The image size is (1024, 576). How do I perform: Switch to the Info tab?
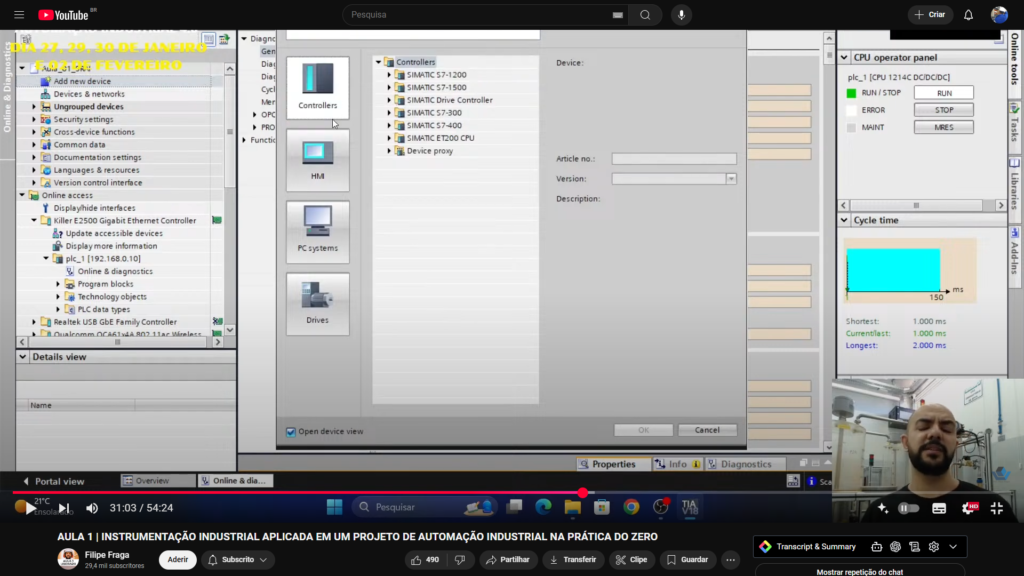tap(677, 464)
